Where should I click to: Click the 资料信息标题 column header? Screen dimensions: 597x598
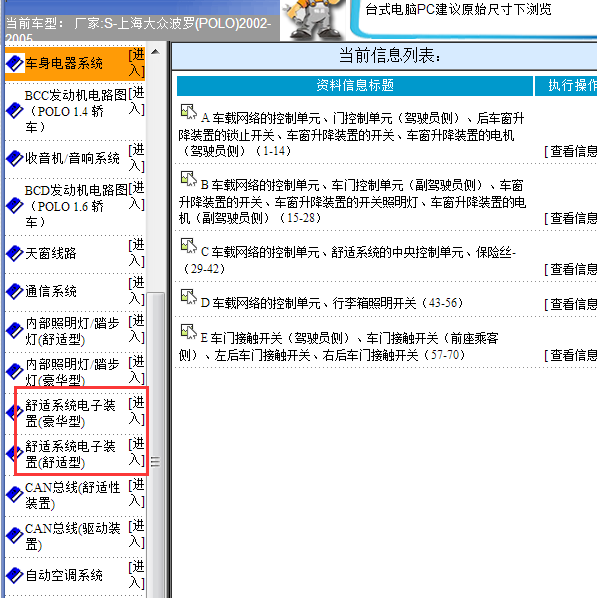coord(355,86)
